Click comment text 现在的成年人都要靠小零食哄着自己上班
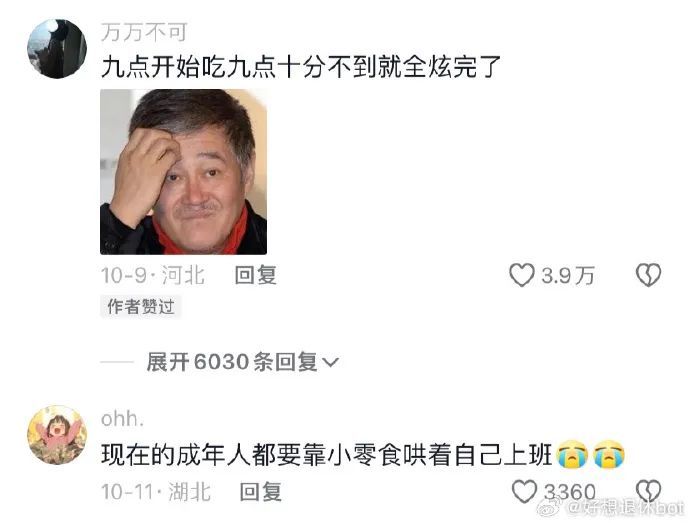The width and height of the screenshot is (690, 523). pyautogui.click(x=327, y=455)
